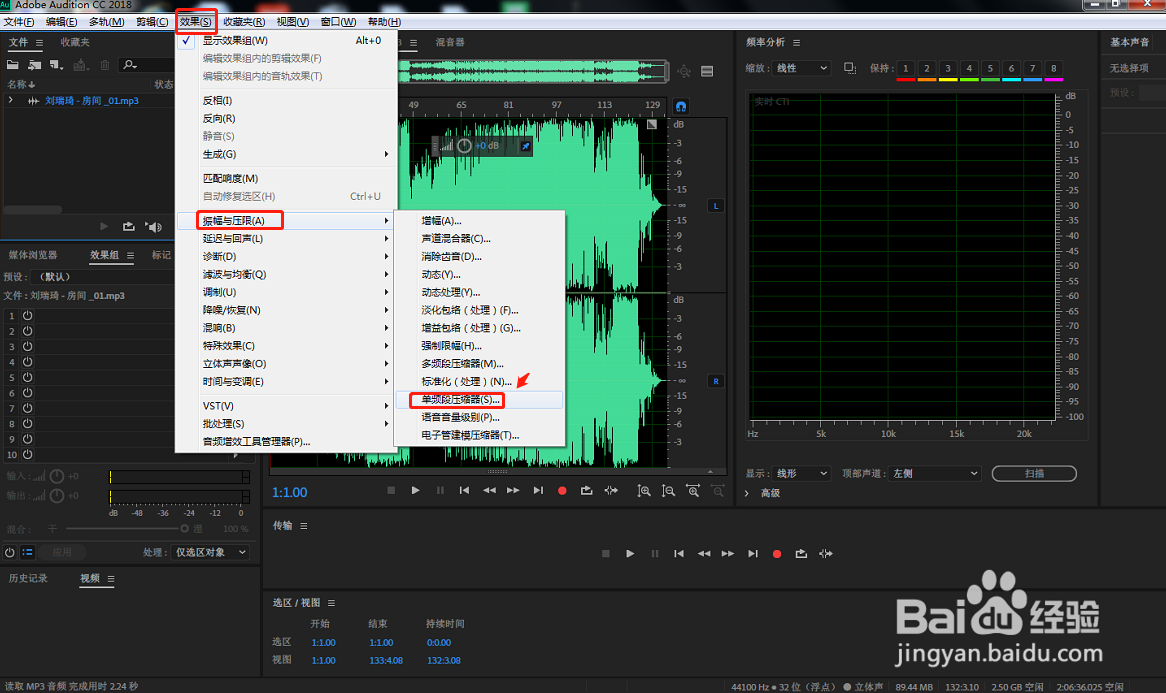Fast forward in the editor transport
The width and height of the screenshot is (1166, 693).
click(x=513, y=490)
